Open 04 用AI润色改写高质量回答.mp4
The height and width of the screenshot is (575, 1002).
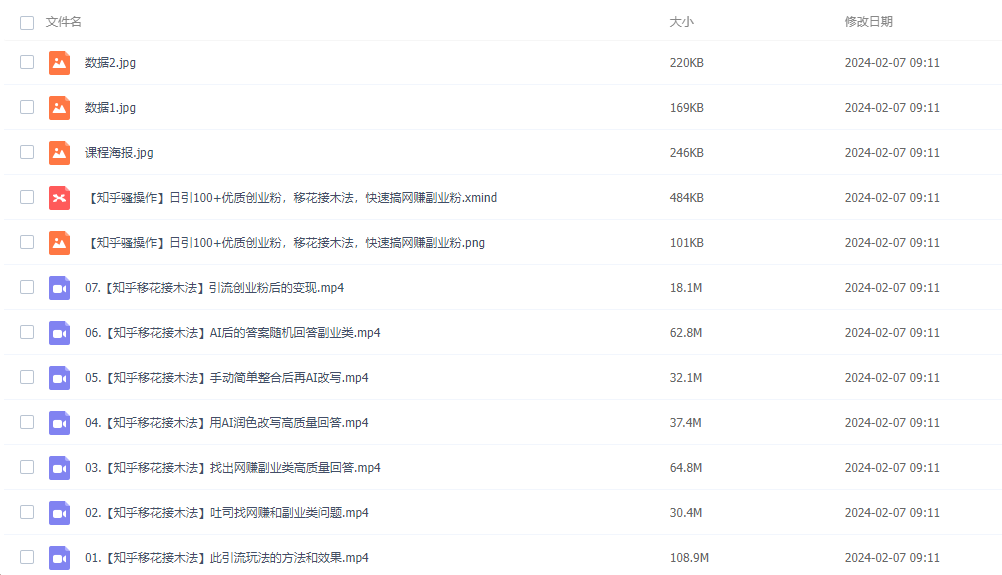(226, 422)
